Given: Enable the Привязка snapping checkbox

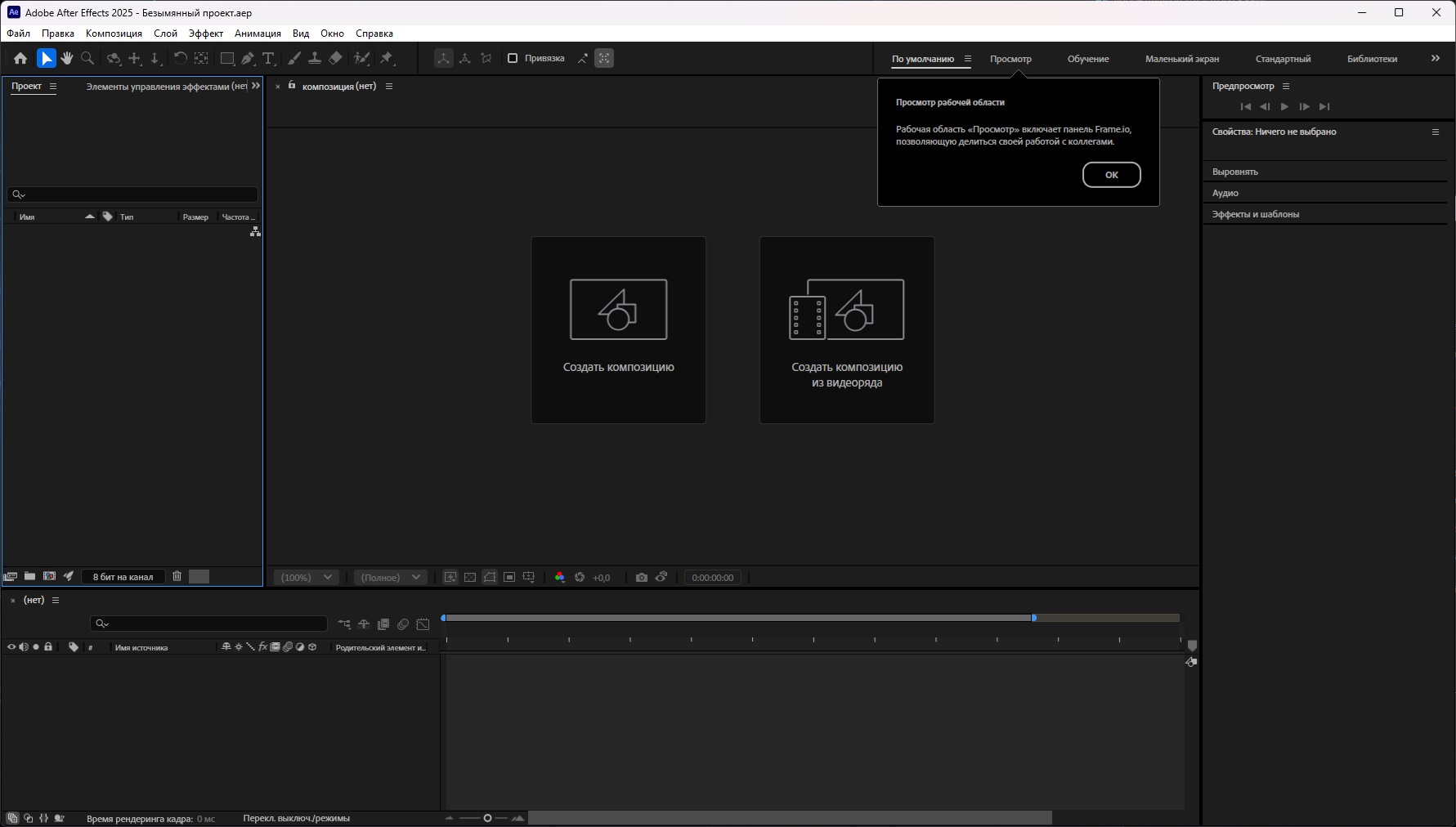Looking at the screenshot, I should [513, 58].
